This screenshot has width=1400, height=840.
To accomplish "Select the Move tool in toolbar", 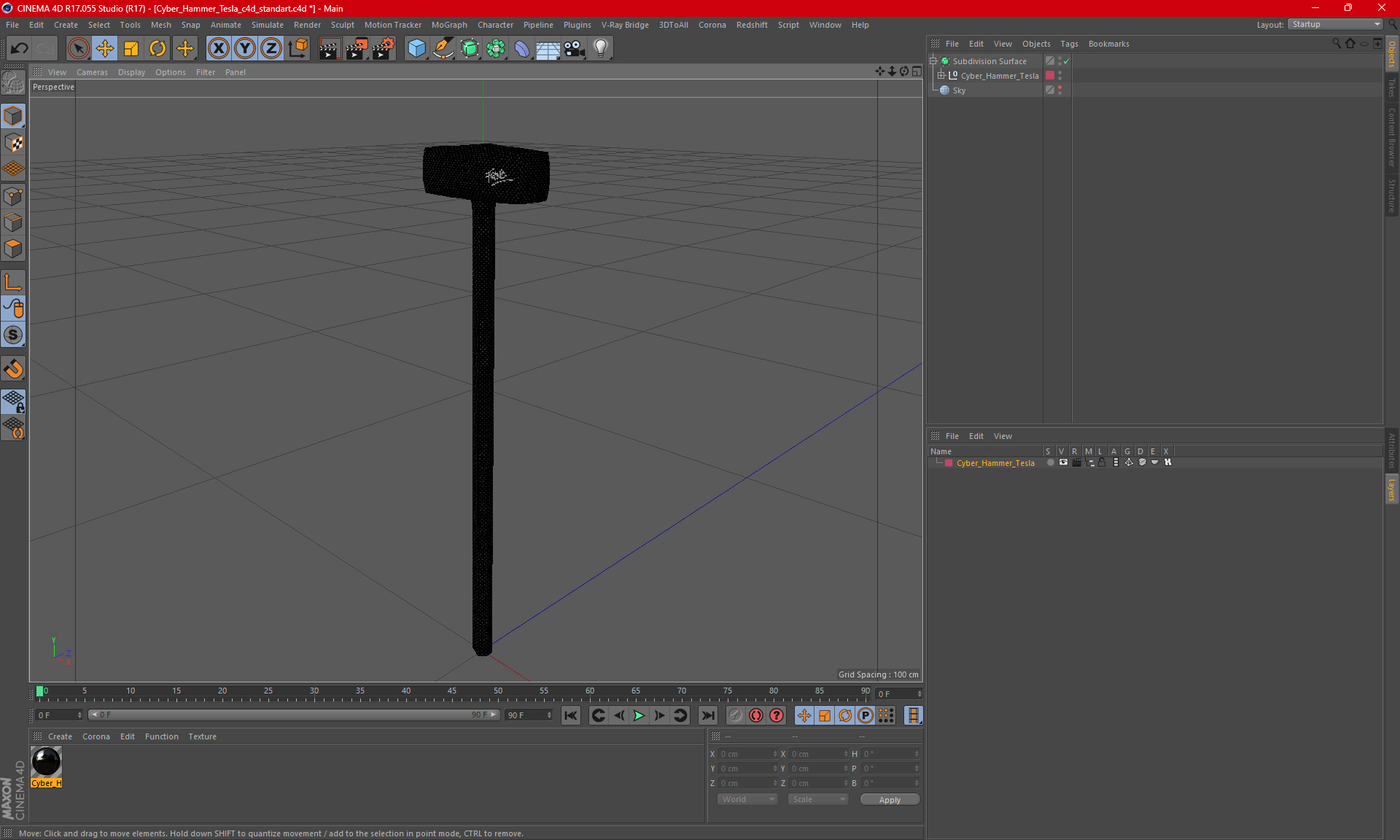I will (x=105, y=48).
